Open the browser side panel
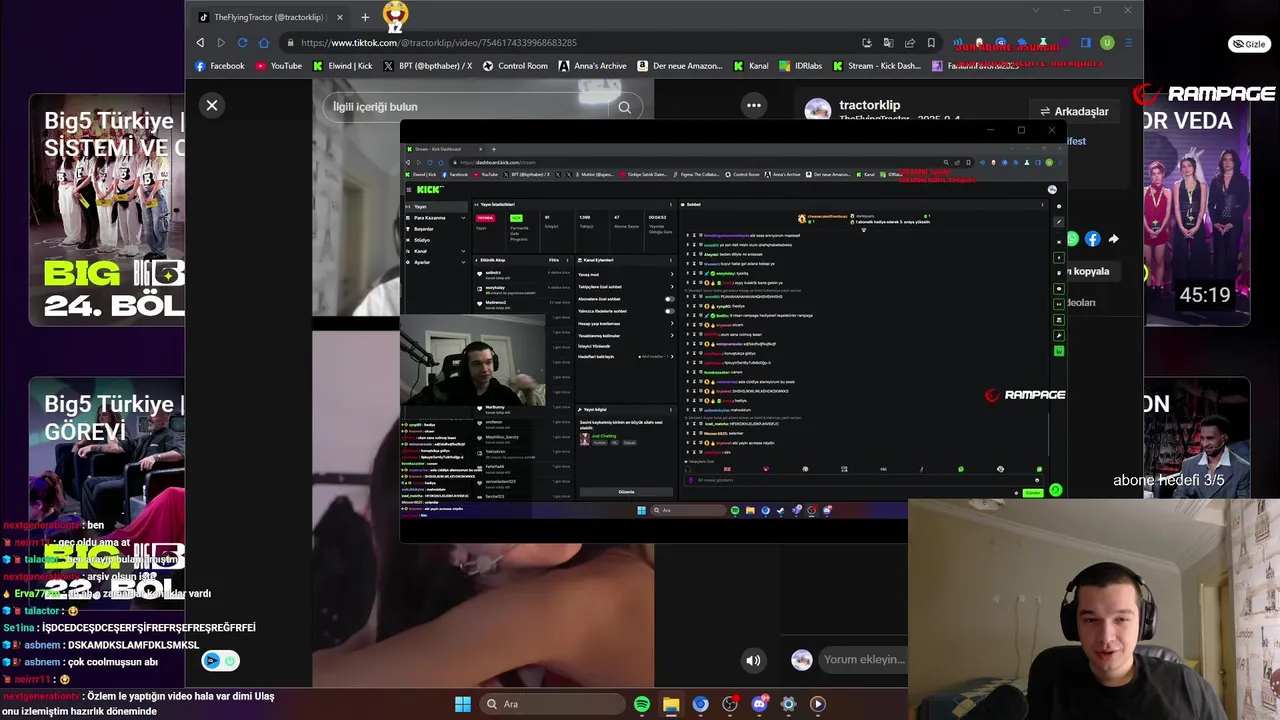 (1086, 43)
